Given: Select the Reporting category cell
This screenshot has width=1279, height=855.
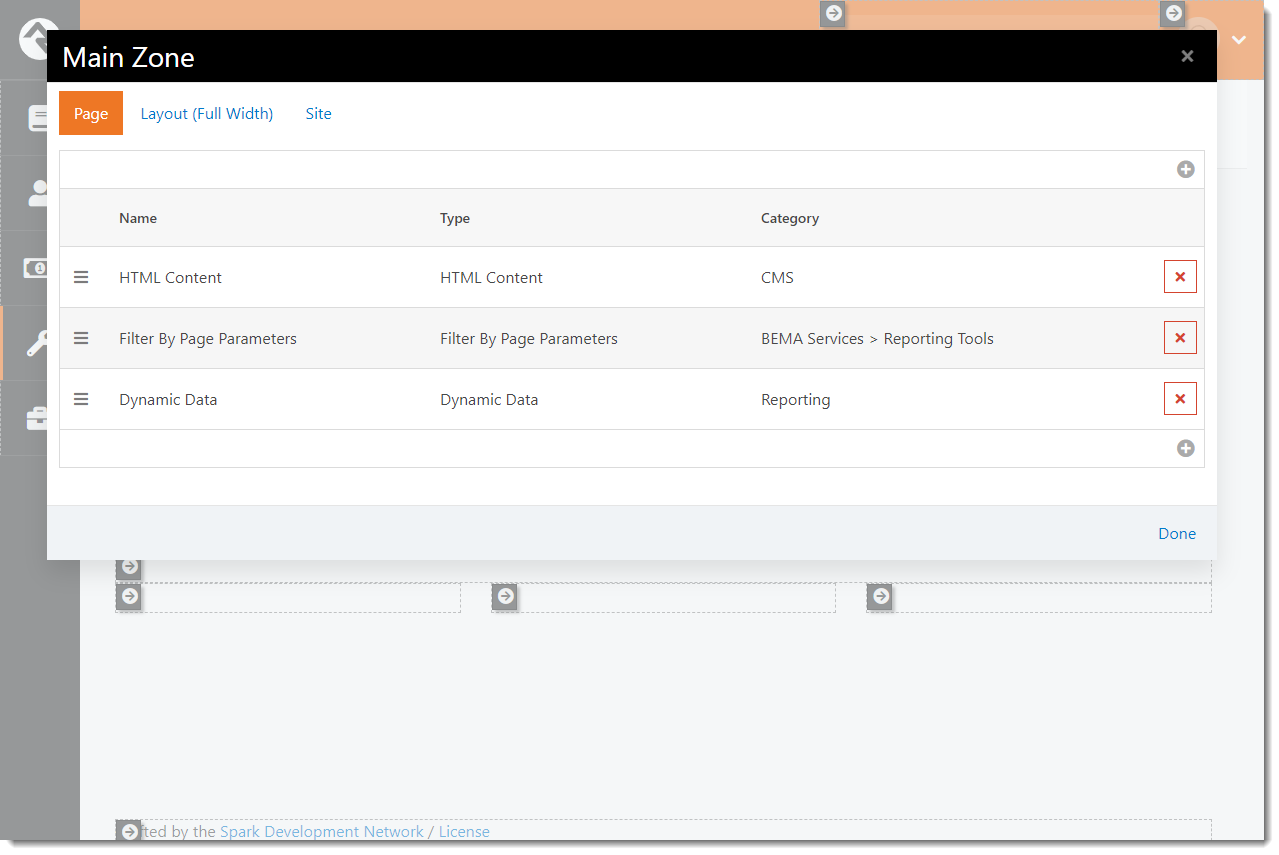Looking at the screenshot, I should (x=795, y=399).
